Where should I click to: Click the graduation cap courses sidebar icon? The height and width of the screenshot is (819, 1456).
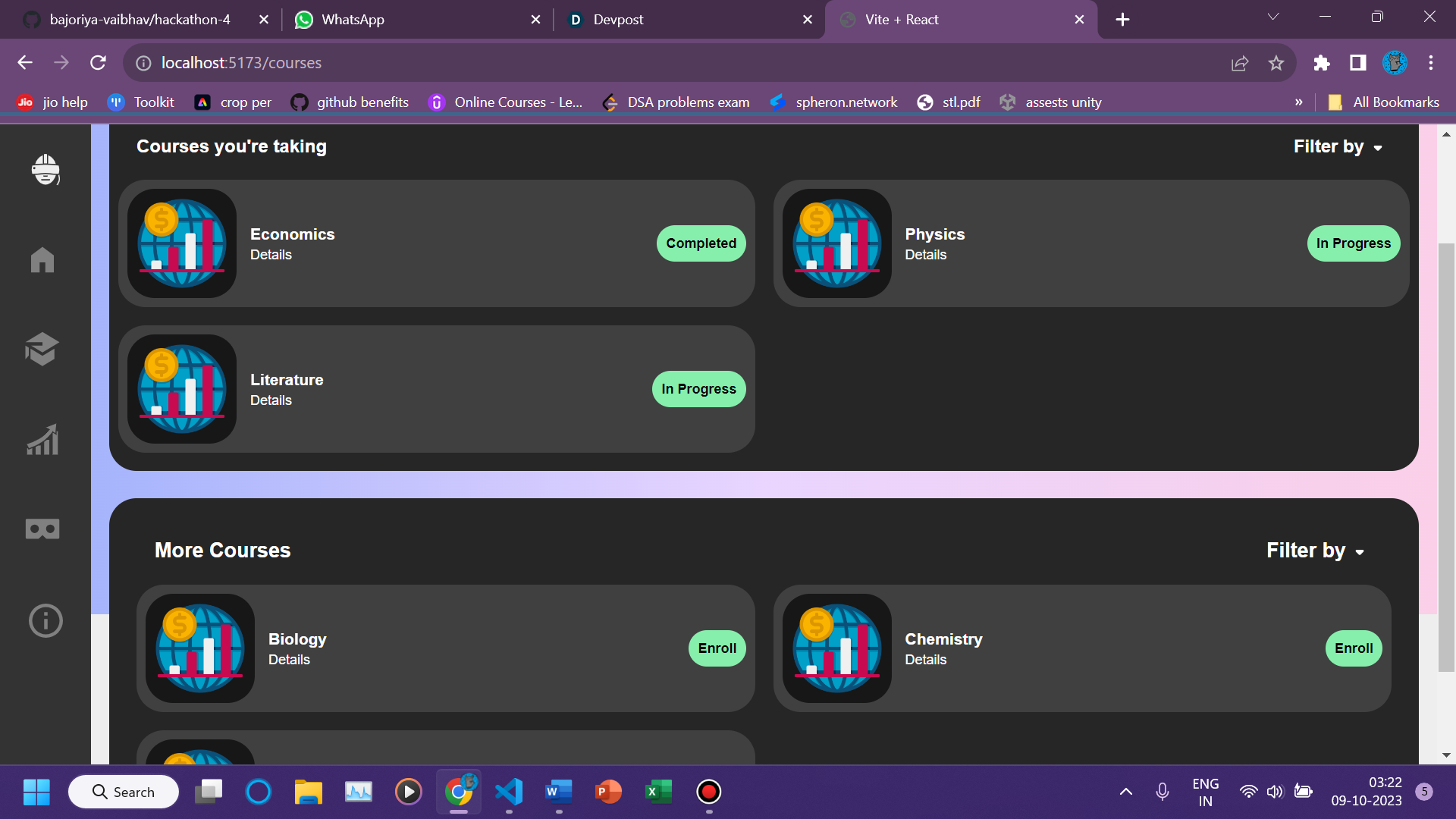(x=42, y=349)
